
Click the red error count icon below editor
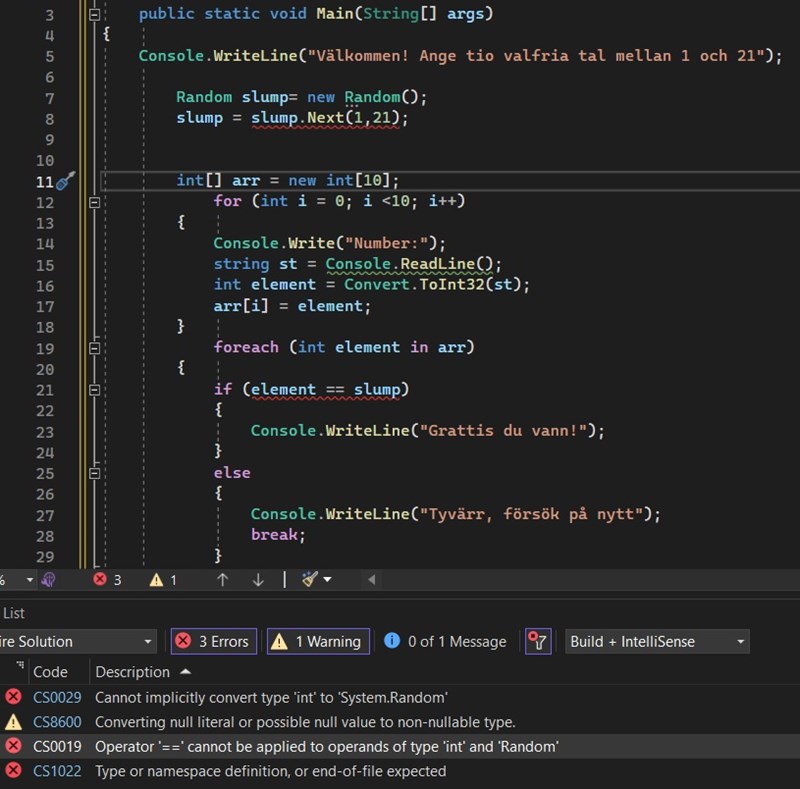pos(100,579)
